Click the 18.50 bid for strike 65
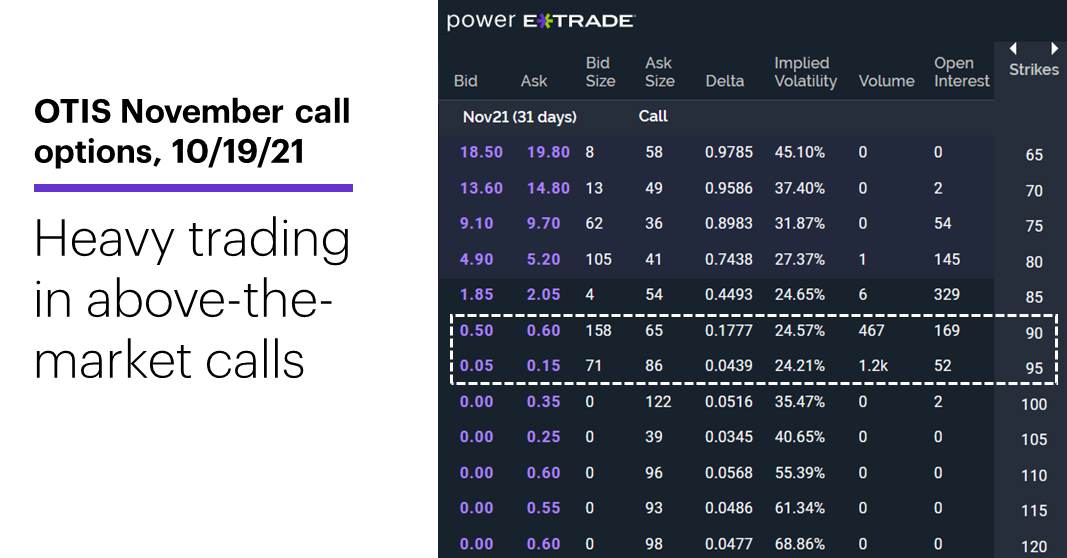The height and width of the screenshot is (558, 1067). coord(481,152)
